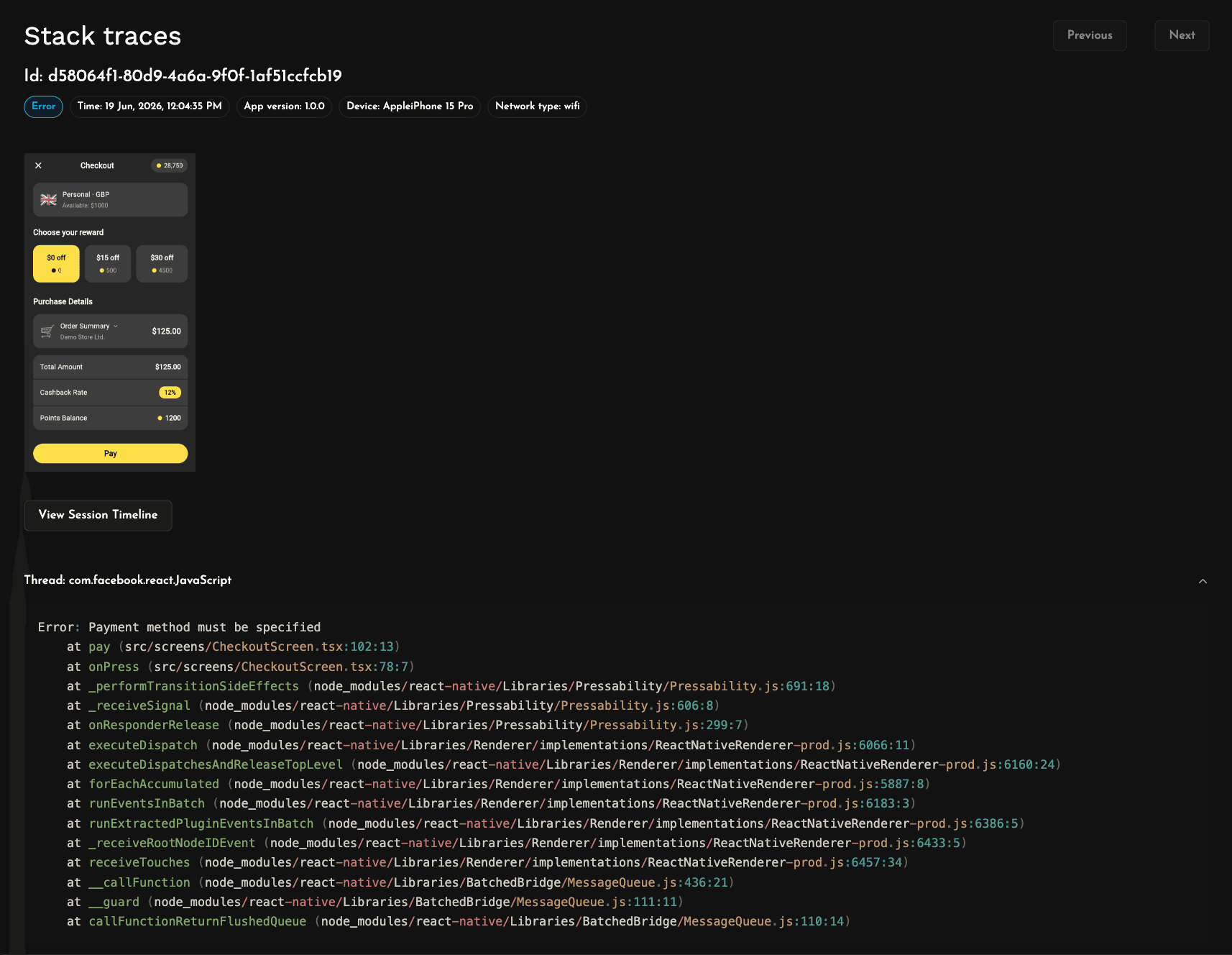1232x955 pixels.
Task: Click the 28,750 points badge
Action: [x=170, y=165]
